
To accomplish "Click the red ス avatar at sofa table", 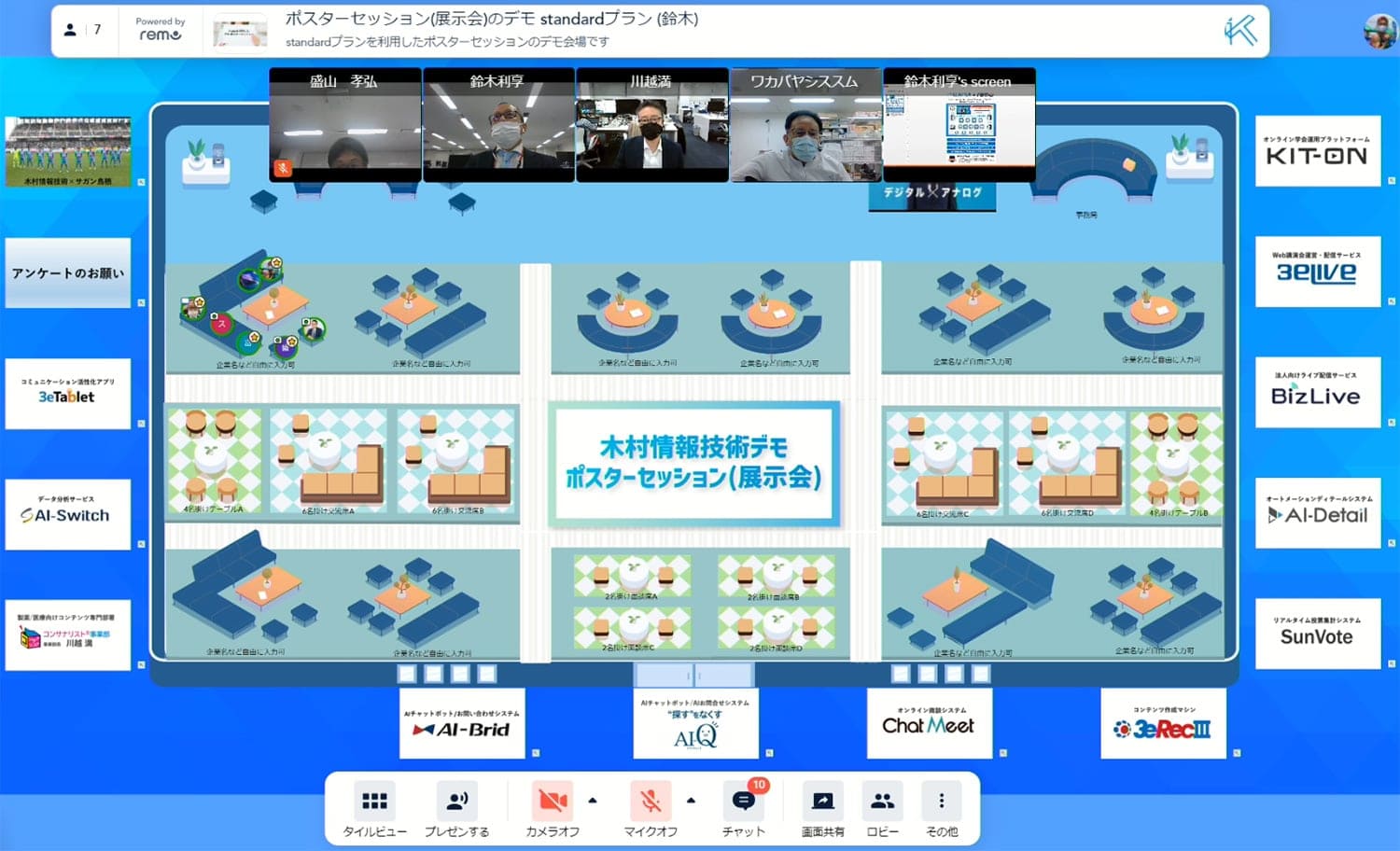I will [x=221, y=324].
